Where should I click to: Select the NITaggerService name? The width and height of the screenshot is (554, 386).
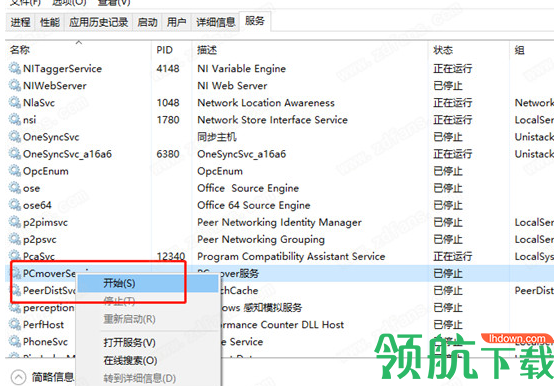tap(63, 69)
